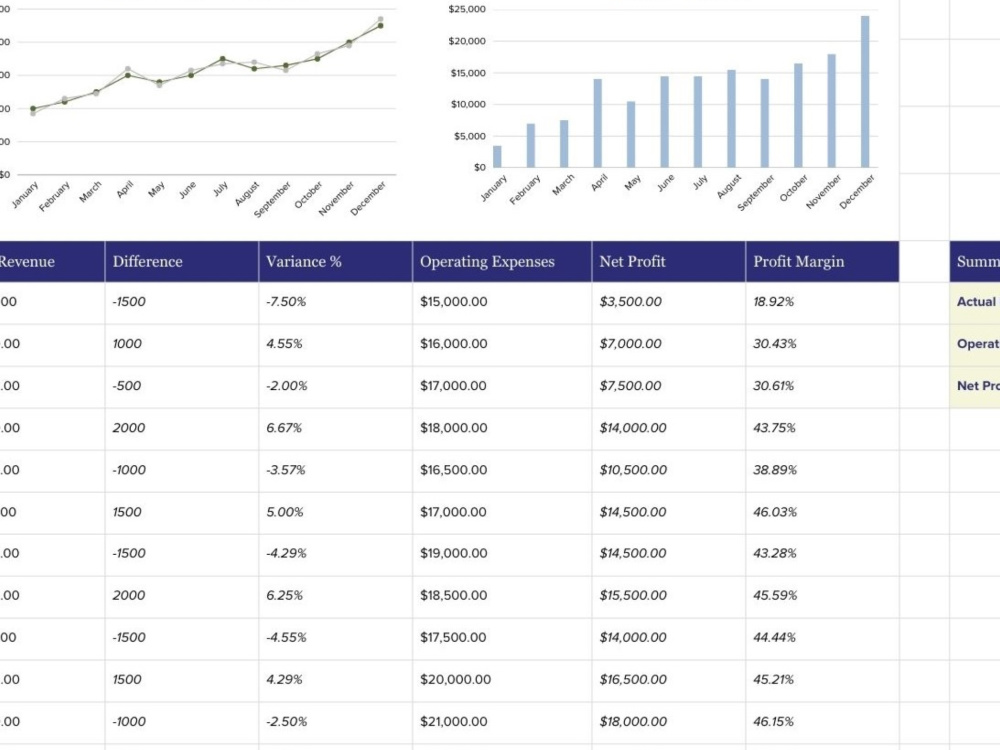1000x750 pixels.
Task: Click the $16,500.00 net profit cell
Action: (x=668, y=680)
